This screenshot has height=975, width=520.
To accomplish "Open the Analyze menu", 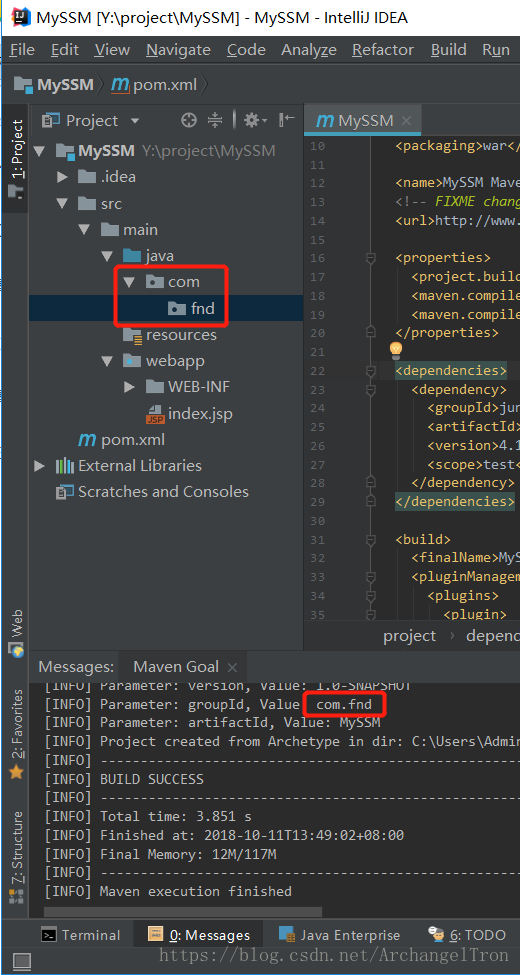I will tap(309, 50).
